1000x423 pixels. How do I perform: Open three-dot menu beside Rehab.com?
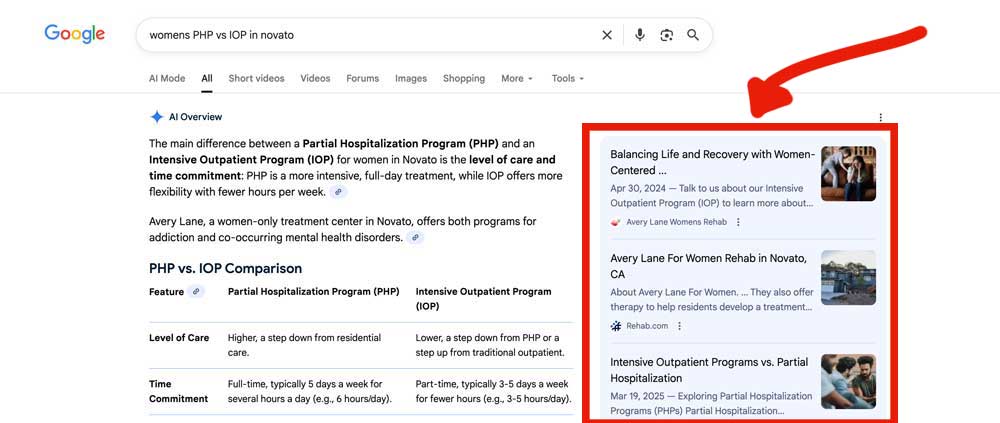coord(680,326)
